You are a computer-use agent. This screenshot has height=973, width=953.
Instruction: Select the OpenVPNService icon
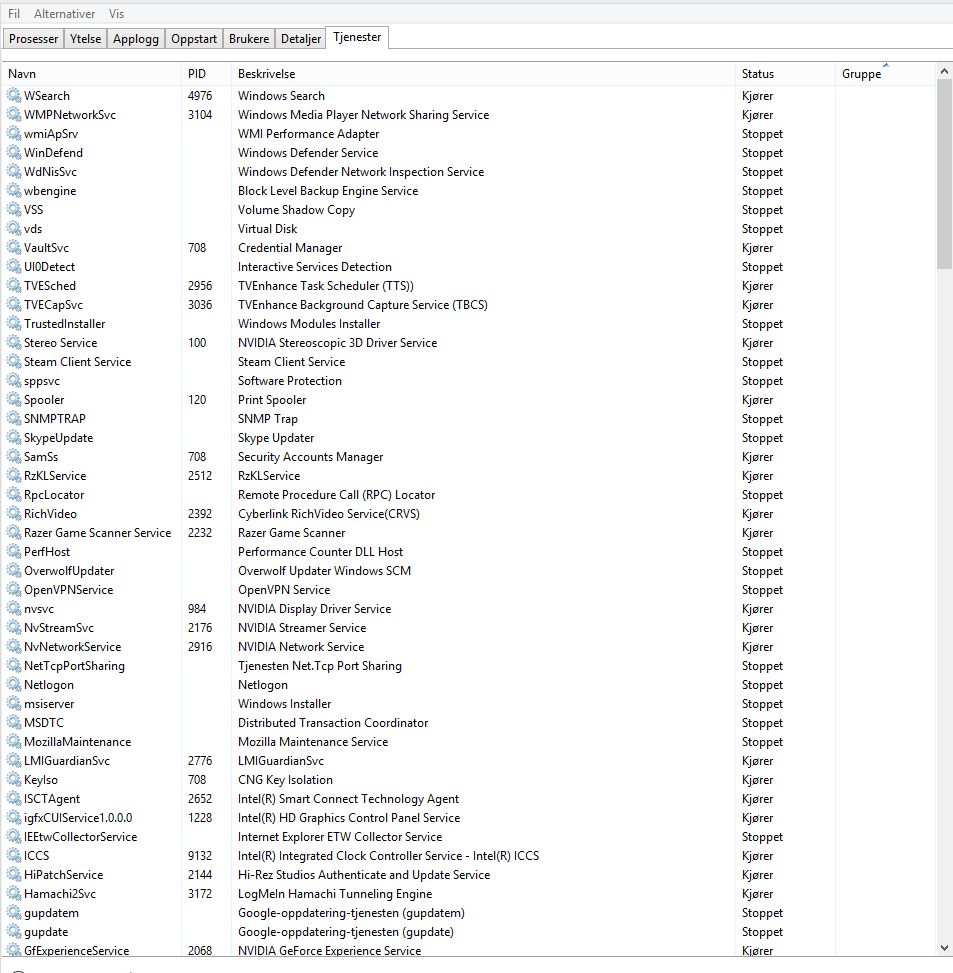tap(14, 590)
